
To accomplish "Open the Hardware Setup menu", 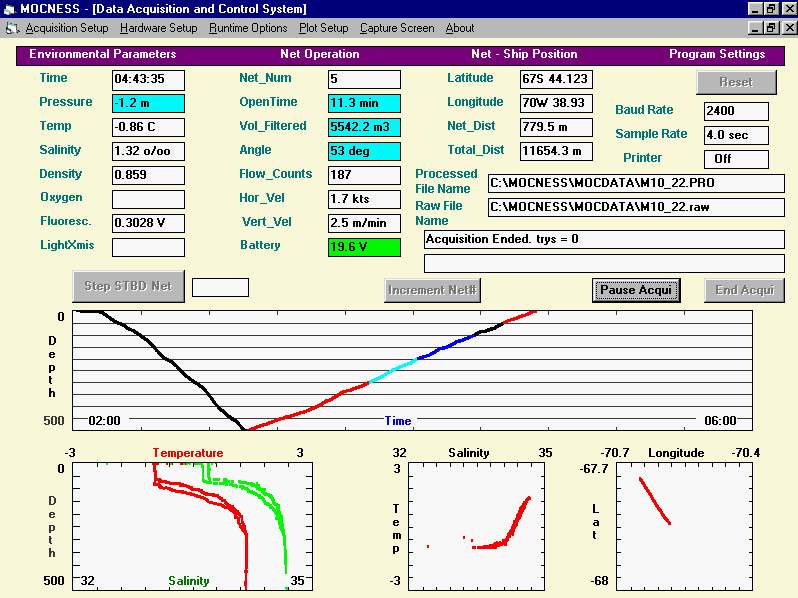I will click(x=159, y=28).
